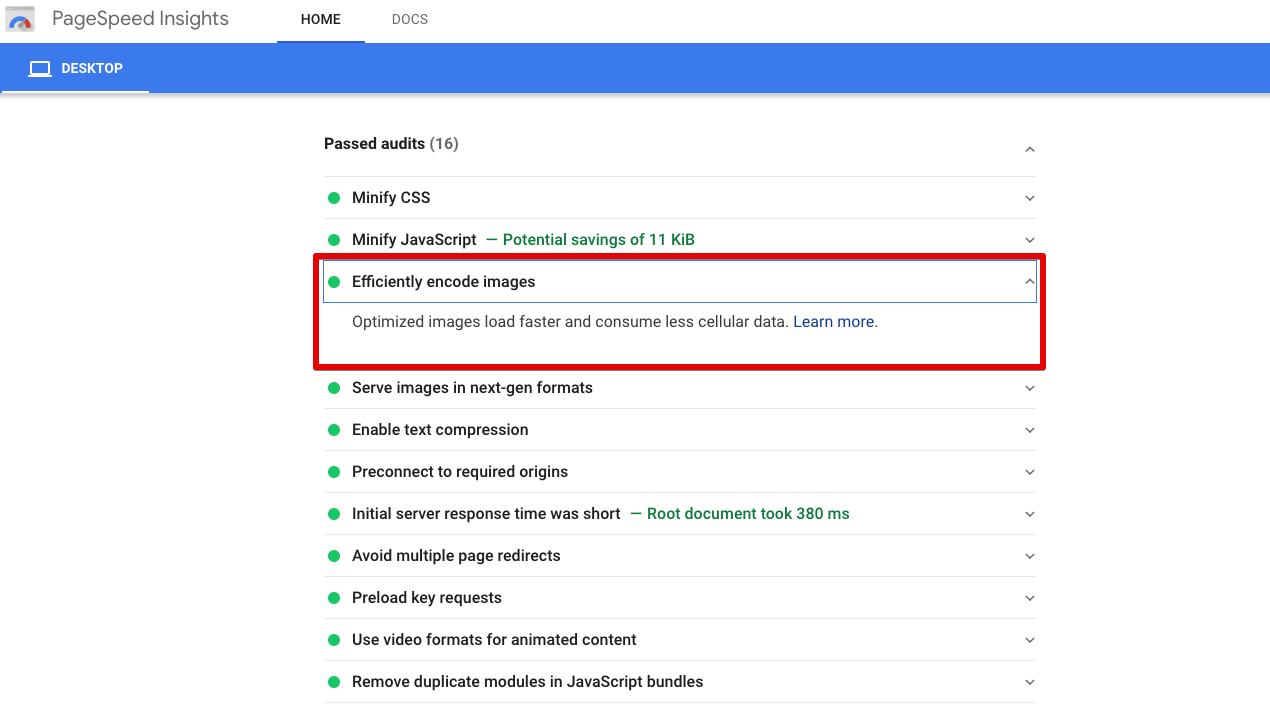This screenshot has width=1270, height=706.
Task: Click 'Initial server response time was short' title
Action: 486,514
